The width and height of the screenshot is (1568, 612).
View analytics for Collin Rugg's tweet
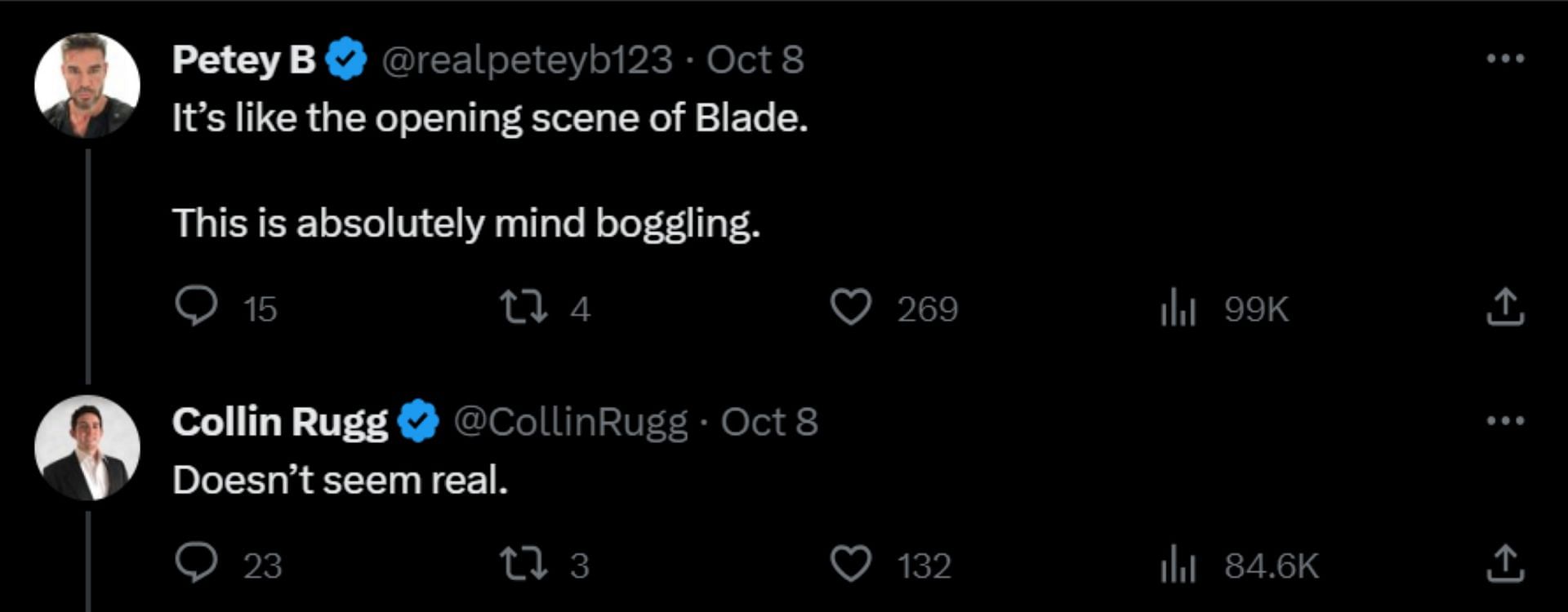click(1178, 565)
